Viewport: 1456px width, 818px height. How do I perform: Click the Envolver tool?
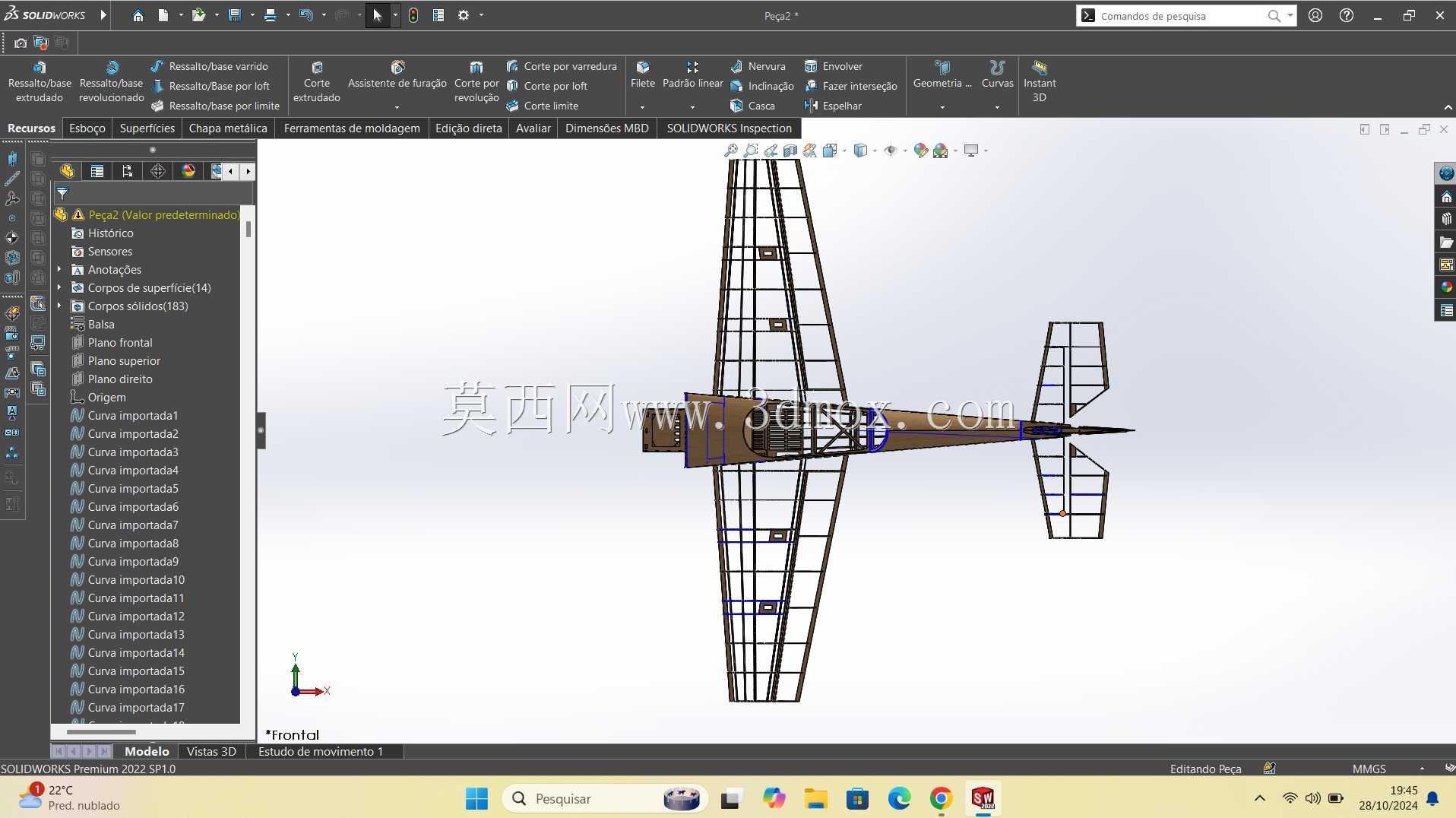[834, 66]
